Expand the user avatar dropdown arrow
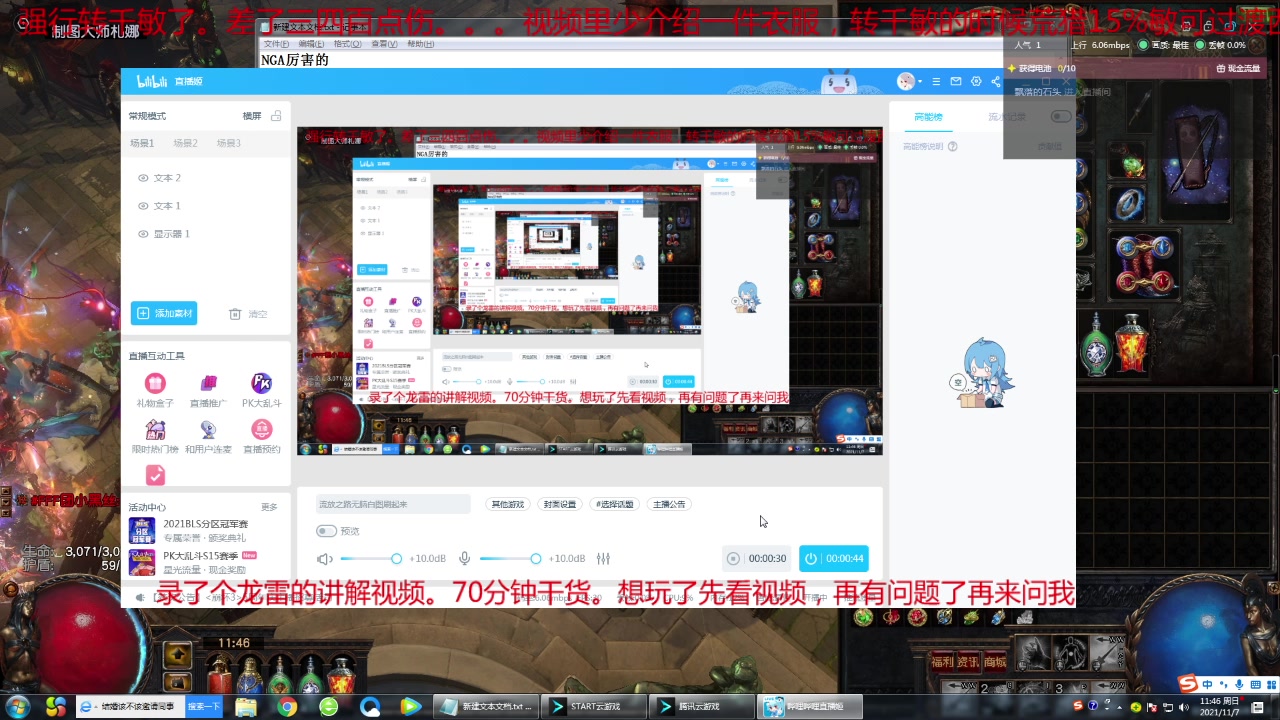 click(x=920, y=81)
